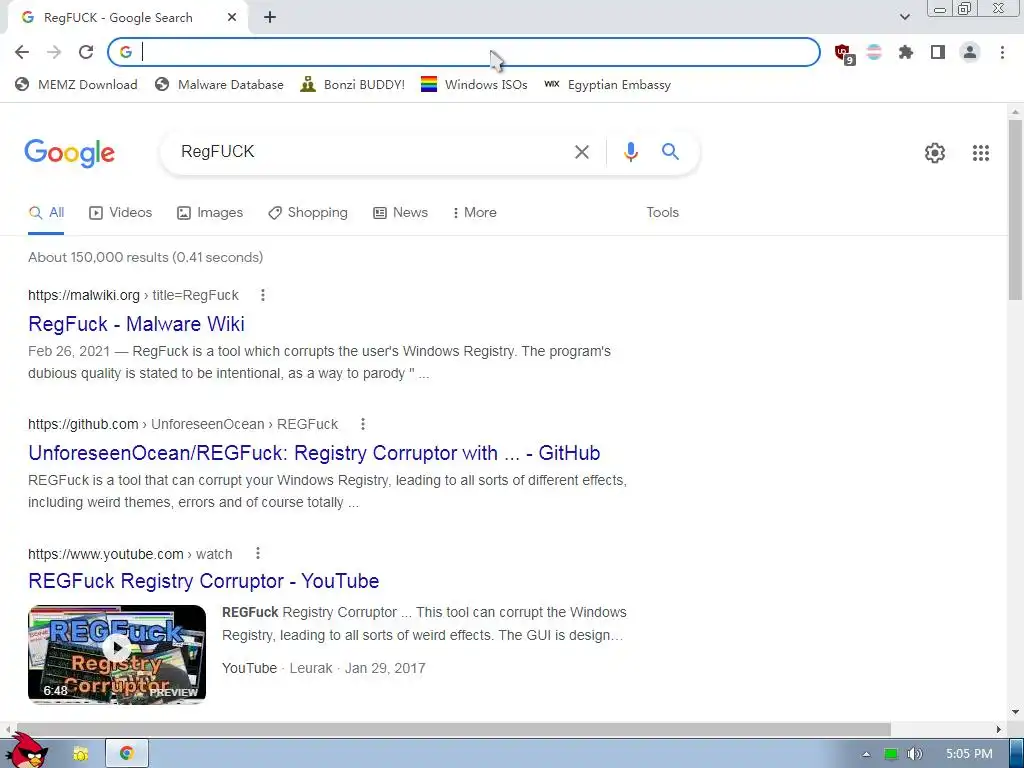1024x768 pixels.
Task: Open the Chrome three-dot menu
Action: point(1002,52)
